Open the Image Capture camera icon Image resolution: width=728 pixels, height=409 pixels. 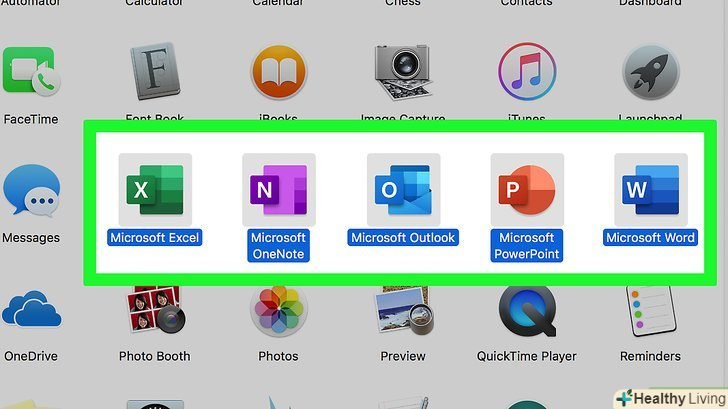click(403, 72)
